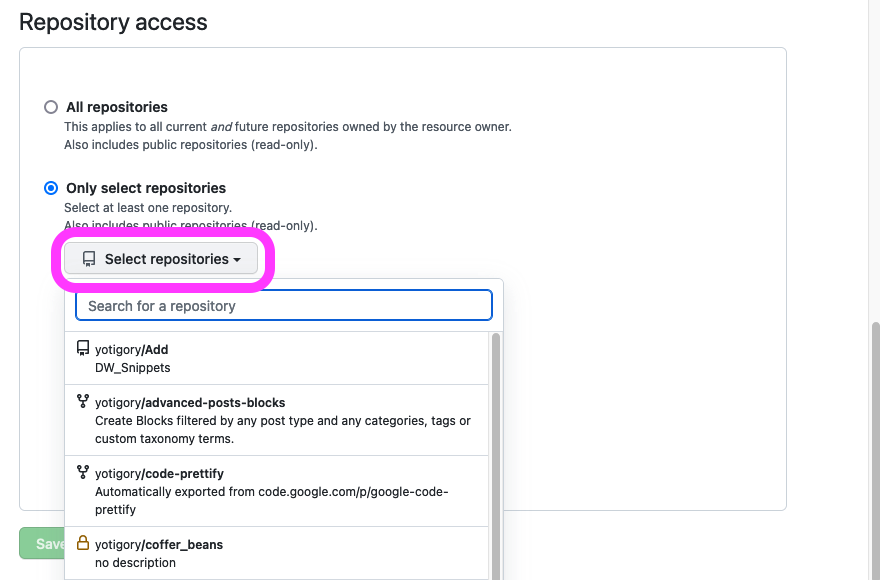This screenshot has width=880, height=580.
Task: Click the repository list scrollbar thumb
Action: click(496, 456)
